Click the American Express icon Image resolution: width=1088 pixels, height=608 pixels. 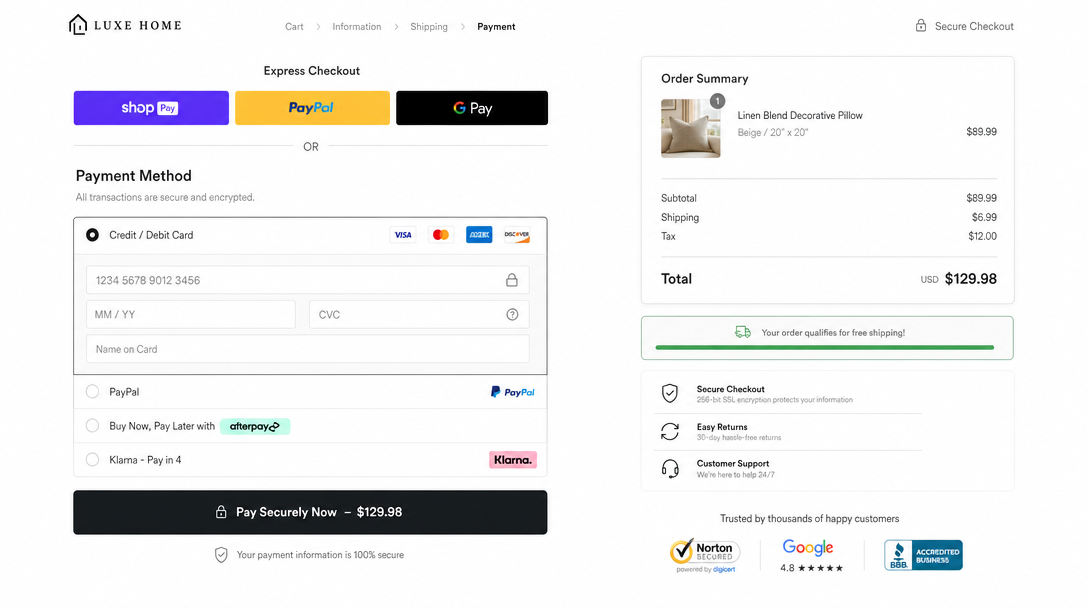pos(478,234)
